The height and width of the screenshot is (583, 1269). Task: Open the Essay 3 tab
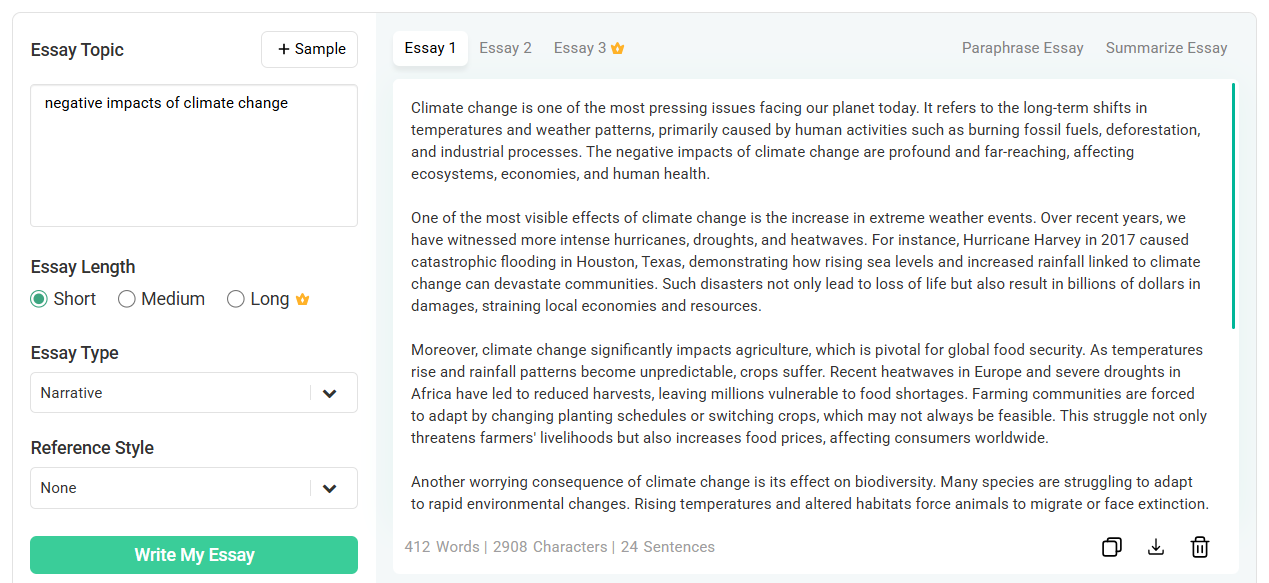click(x=580, y=48)
